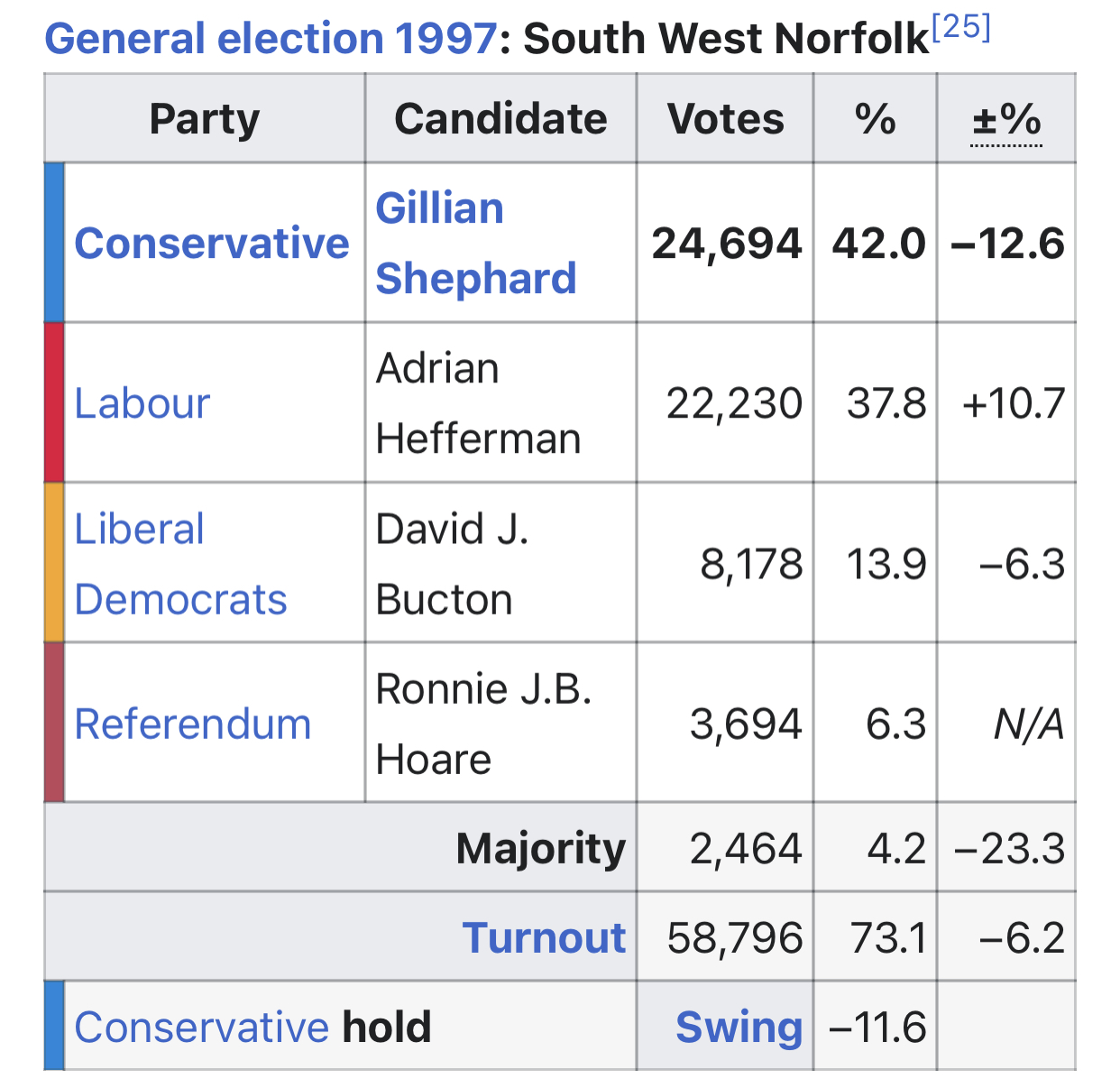Click Adrian Hefferman candidate cell
The height and width of the screenshot is (1079, 1120).
(478, 403)
